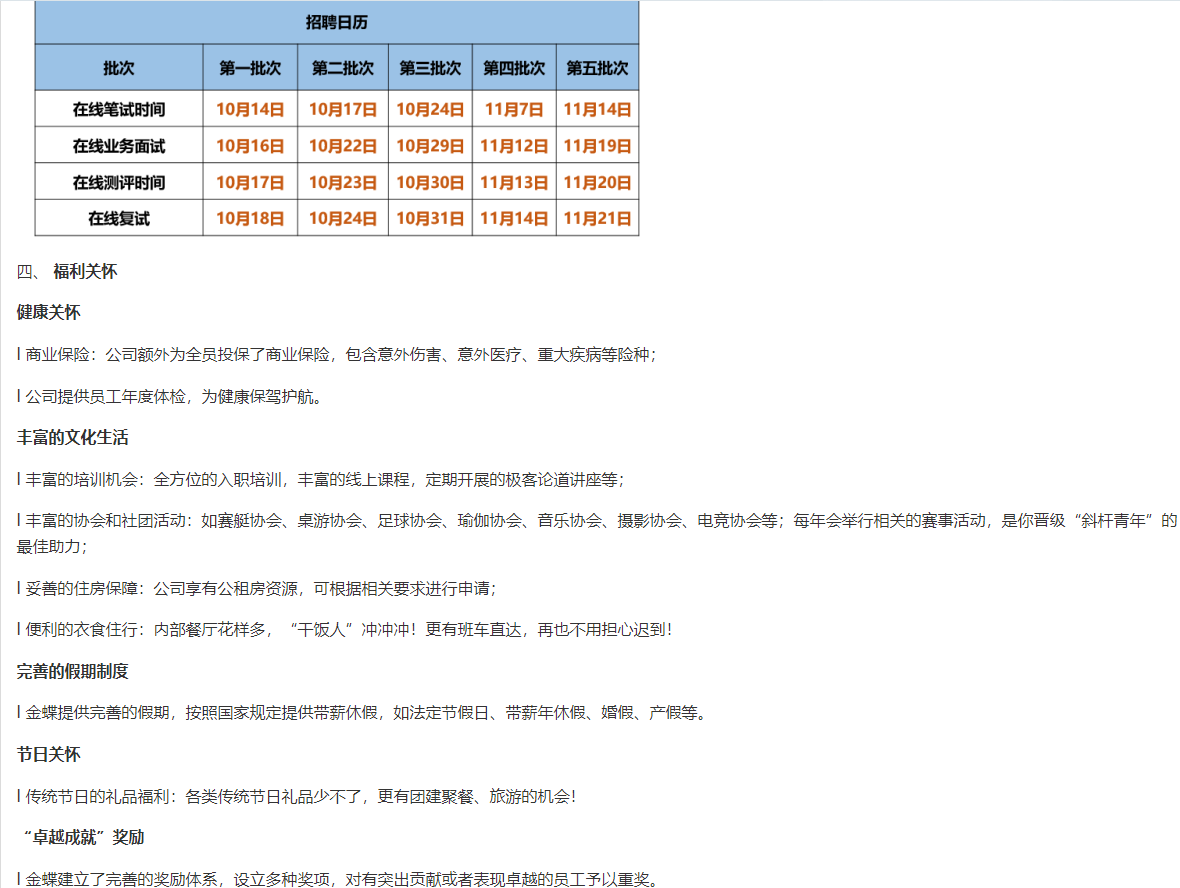This screenshot has height=888, width=1180.
Task: Select the 节日关怀 subheading
Action: 48,754
